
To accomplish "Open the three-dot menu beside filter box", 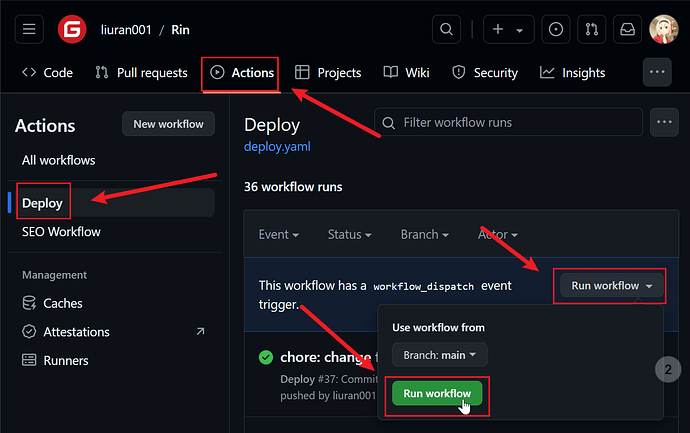I will (664, 122).
